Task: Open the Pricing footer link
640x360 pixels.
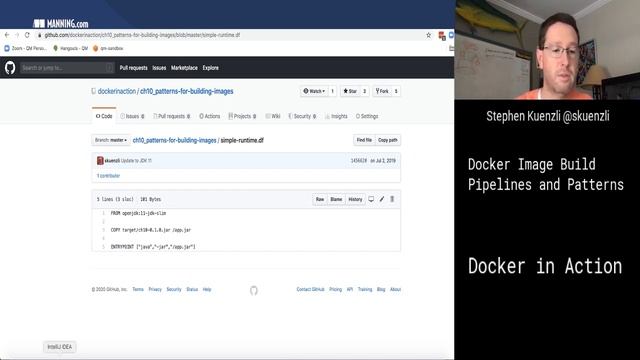Action: (x=336, y=289)
